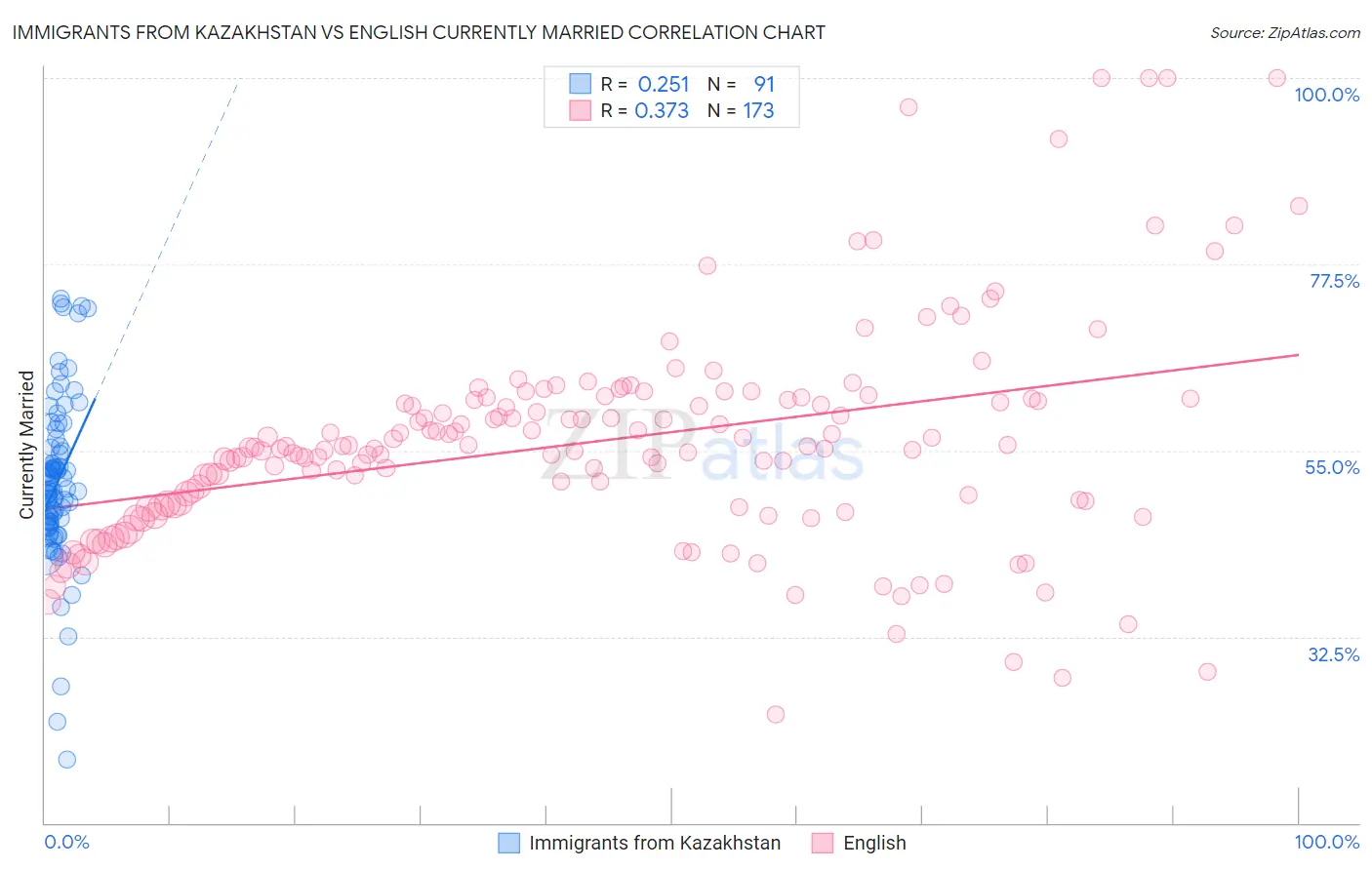Select the English legend label

[874, 843]
